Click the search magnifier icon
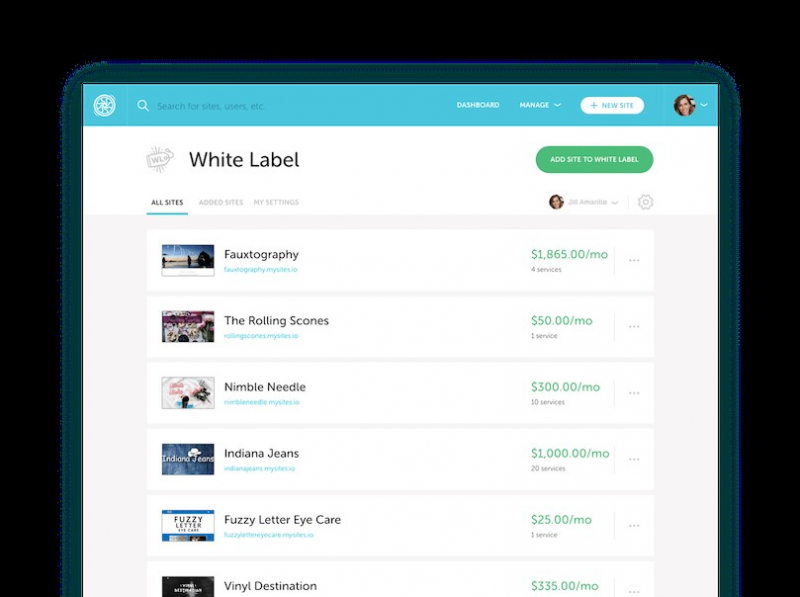 tap(143, 106)
